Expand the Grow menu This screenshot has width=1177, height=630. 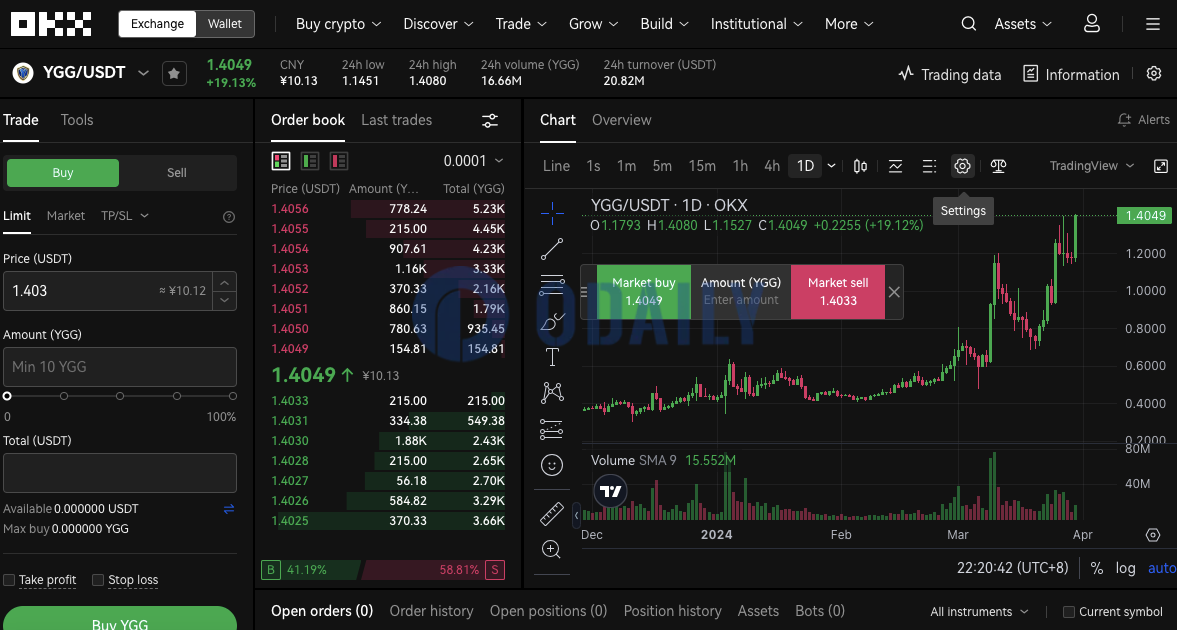594,24
